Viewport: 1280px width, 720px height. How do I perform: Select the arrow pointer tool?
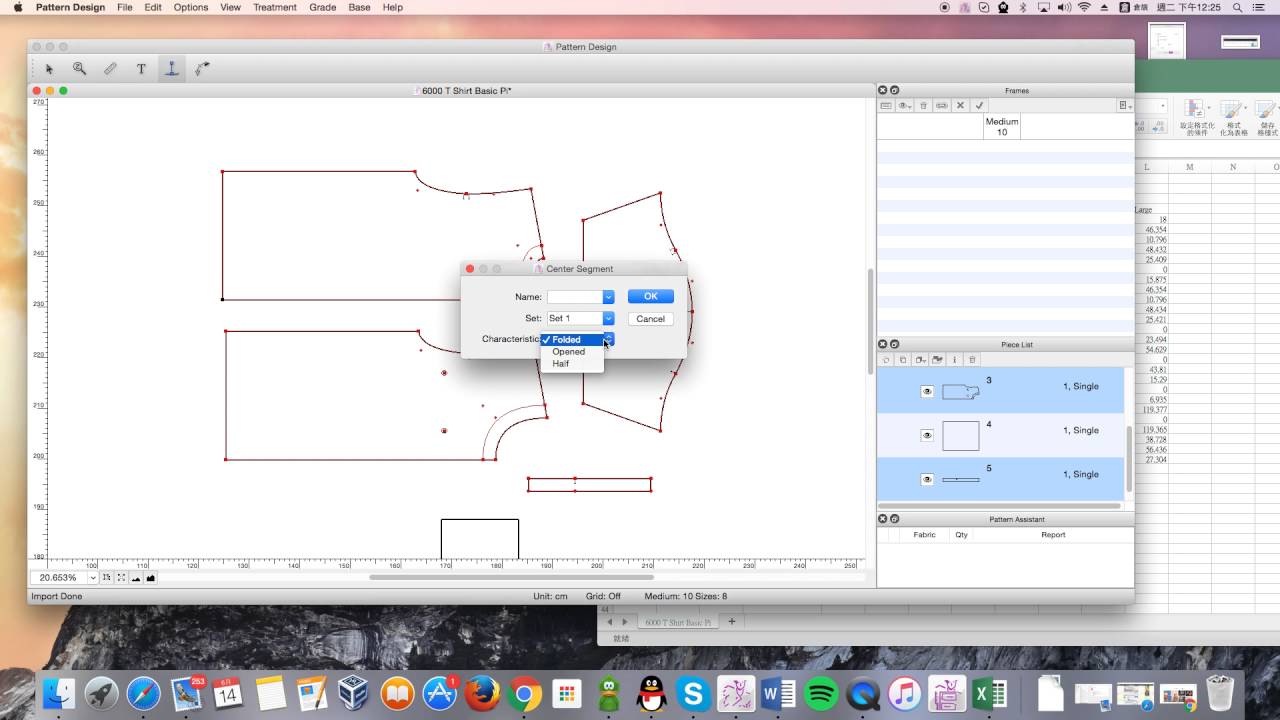click(x=49, y=69)
